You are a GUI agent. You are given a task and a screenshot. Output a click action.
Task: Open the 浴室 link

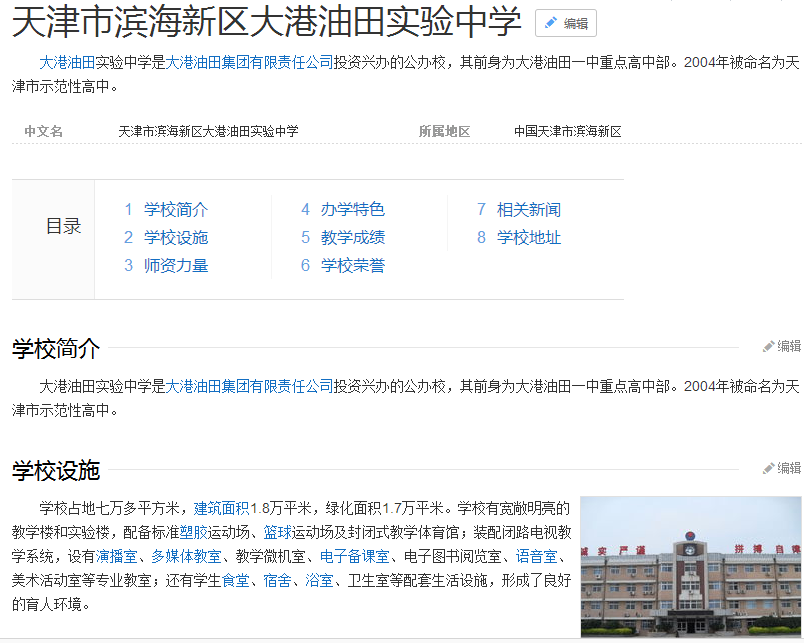pos(319,580)
